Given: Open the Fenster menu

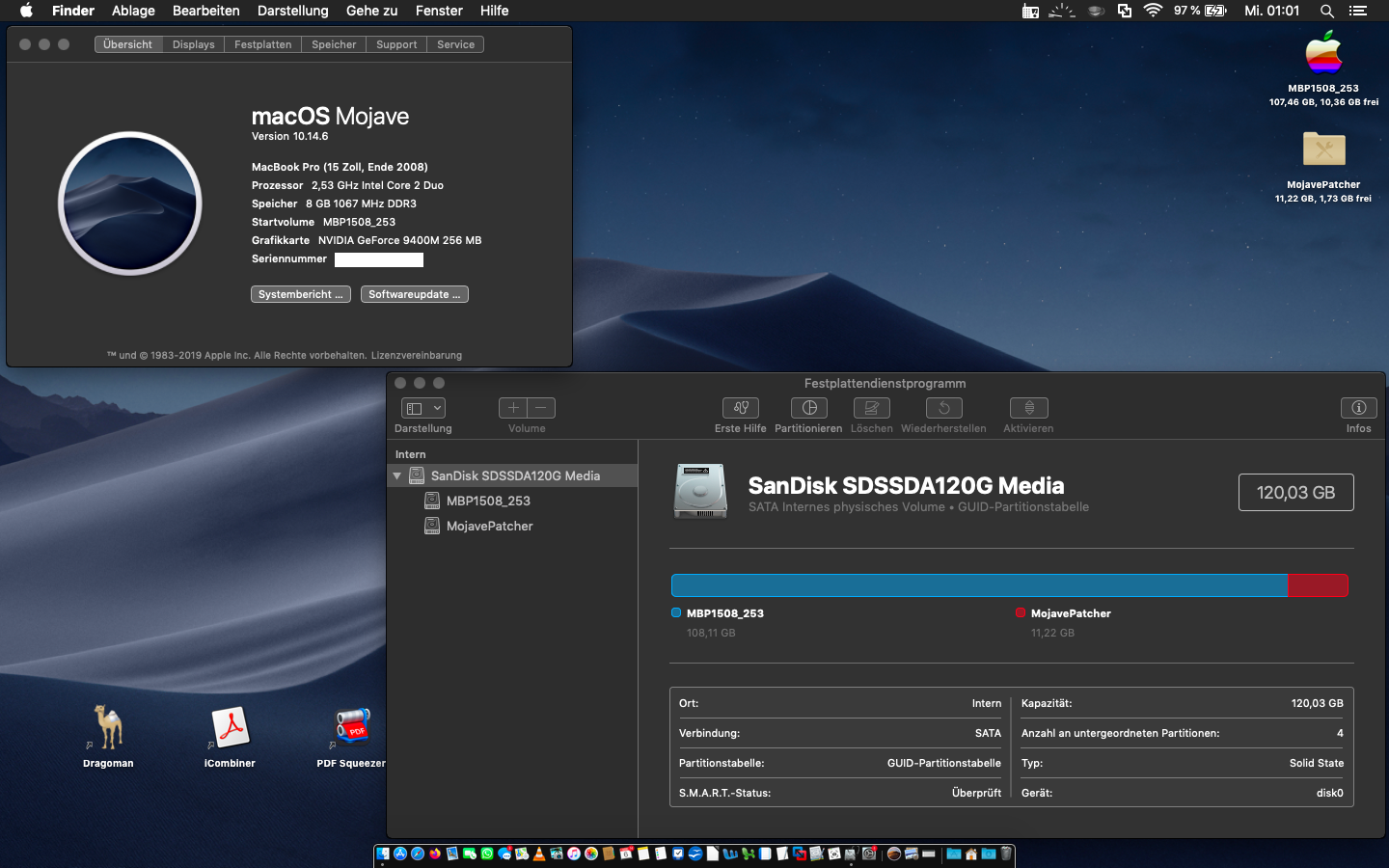Looking at the screenshot, I should point(439,11).
